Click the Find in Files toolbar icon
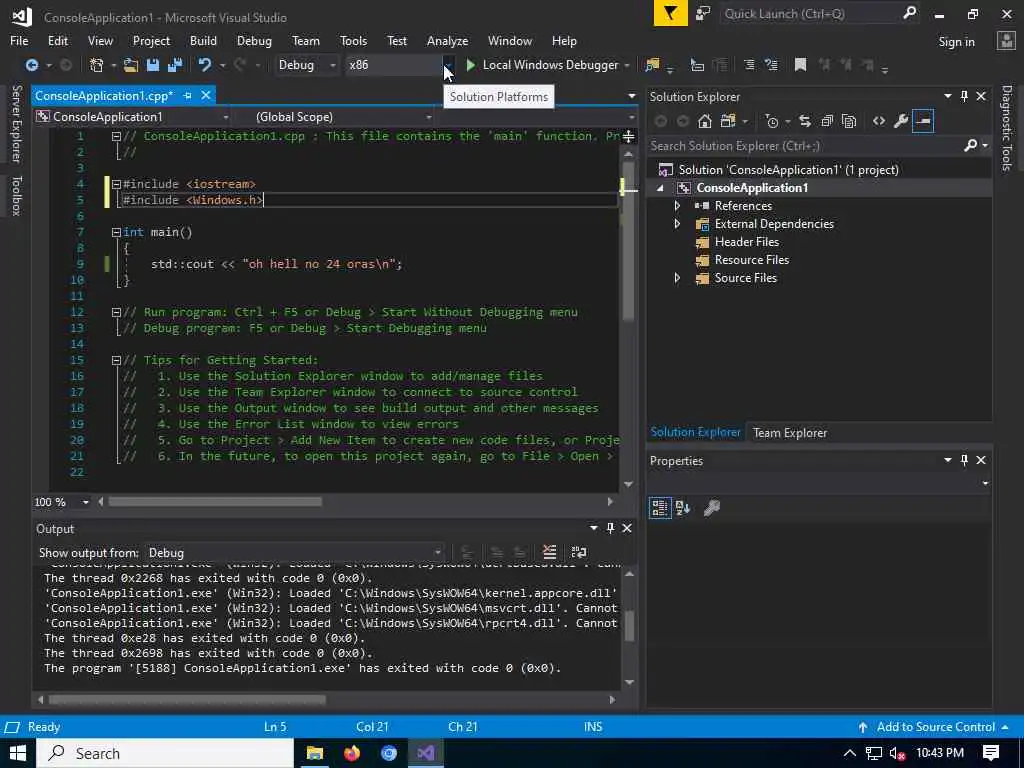The height and width of the screenshot is (768, 1024). tap(652, 65)
